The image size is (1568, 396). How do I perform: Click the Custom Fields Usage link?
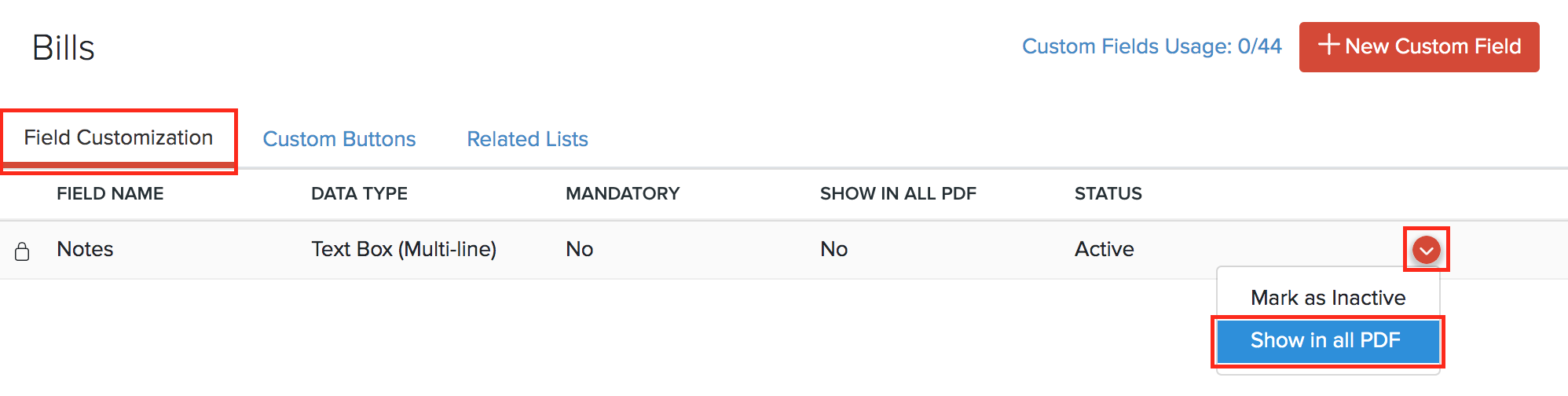1151,46
